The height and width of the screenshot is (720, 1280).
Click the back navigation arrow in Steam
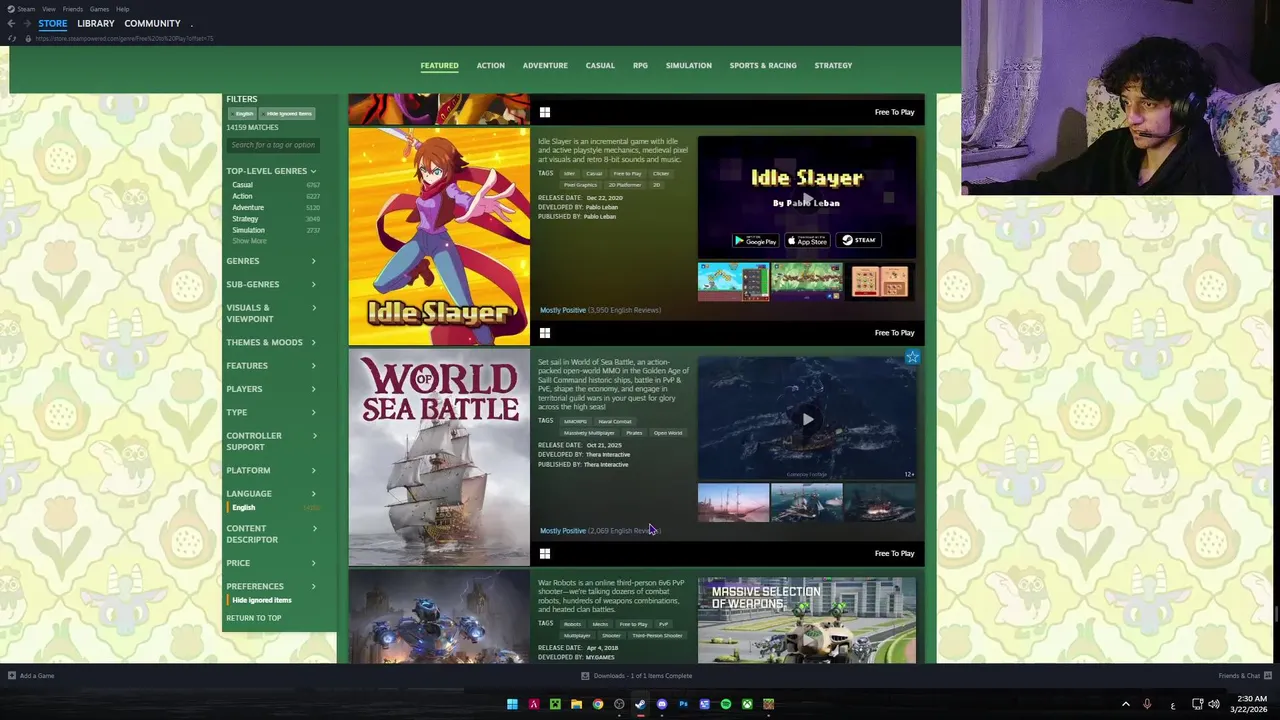click(x=11, y=23)
